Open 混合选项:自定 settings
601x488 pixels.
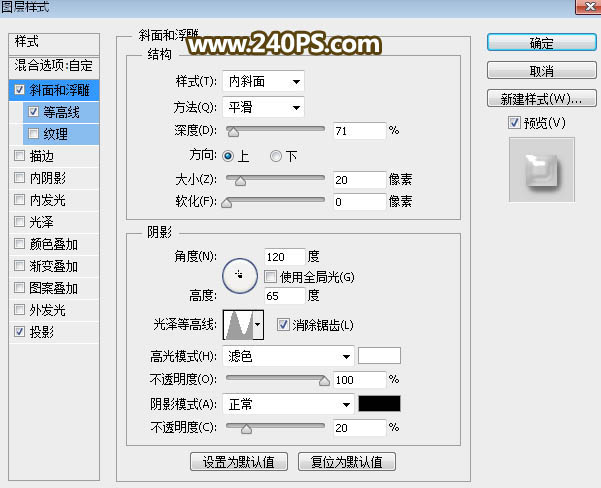click(54, 66)
